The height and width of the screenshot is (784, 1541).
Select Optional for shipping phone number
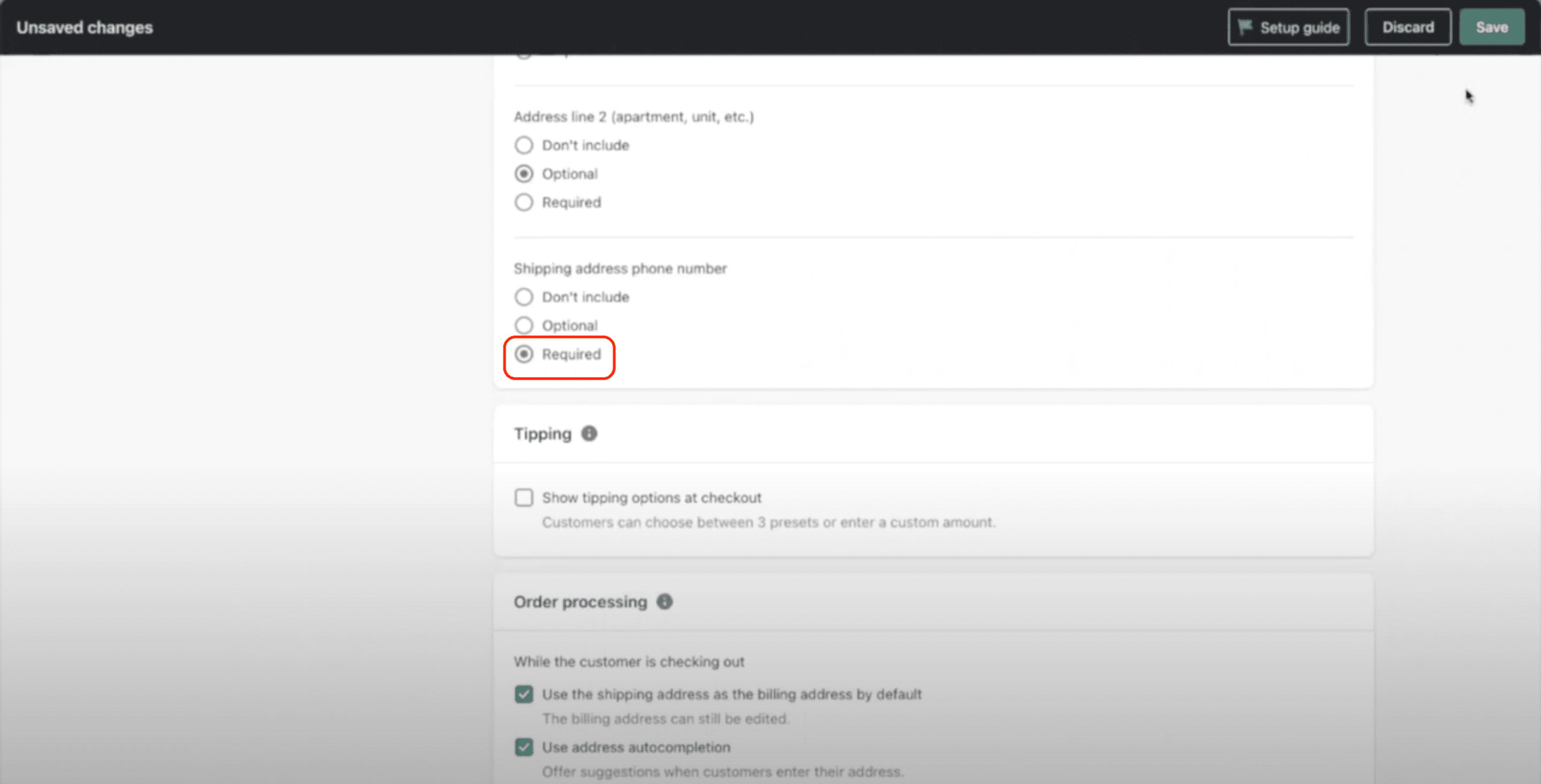524,326
